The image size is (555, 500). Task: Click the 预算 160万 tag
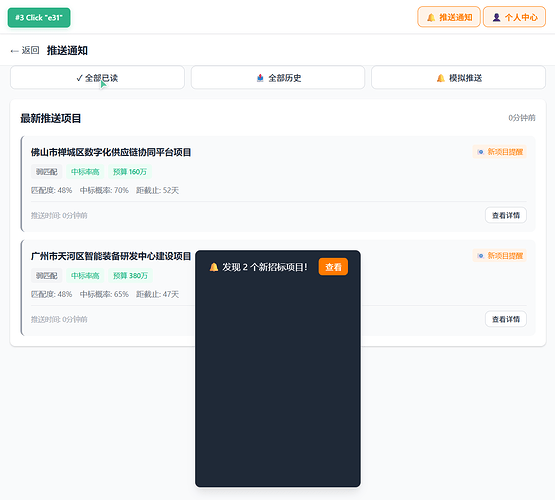coord(130,172)
